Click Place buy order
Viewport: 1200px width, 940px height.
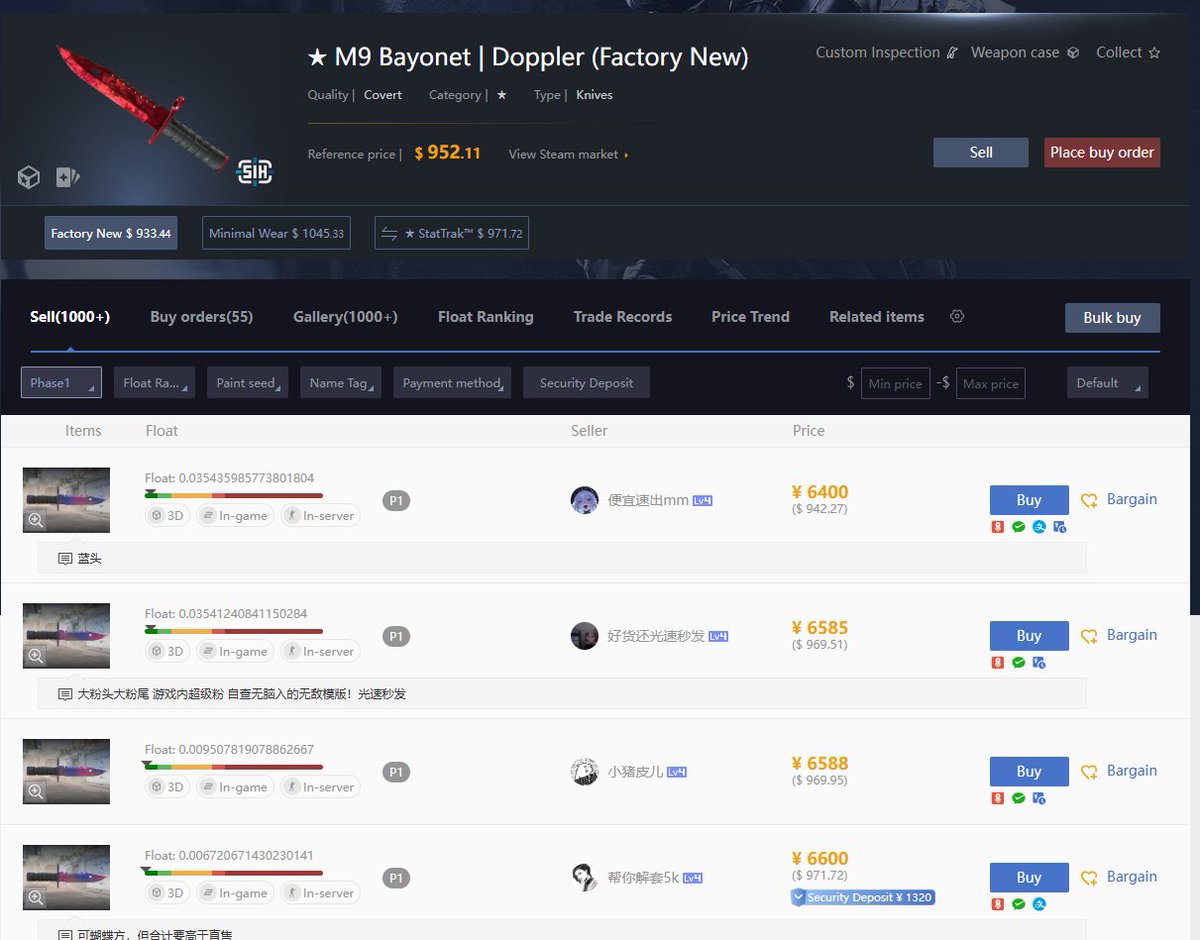(1102, 152)
